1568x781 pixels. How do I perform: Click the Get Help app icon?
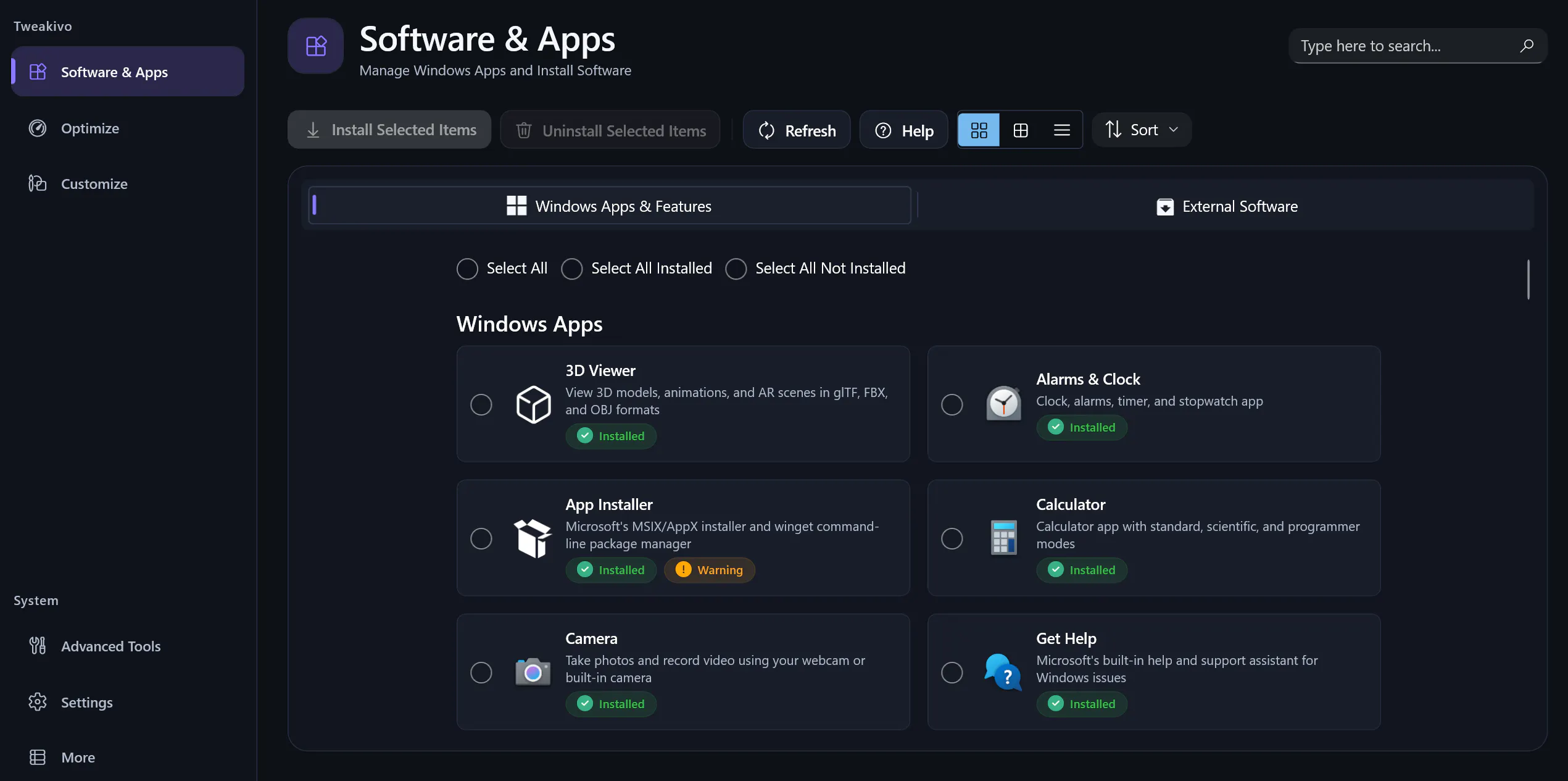(x=1003, y=672)
